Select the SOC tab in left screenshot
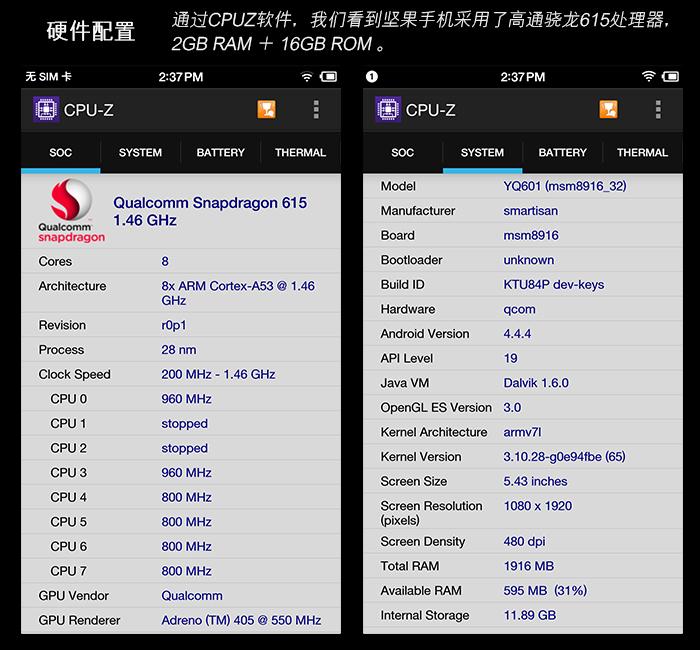Screen dimensions: 700x650 [61, 153]
